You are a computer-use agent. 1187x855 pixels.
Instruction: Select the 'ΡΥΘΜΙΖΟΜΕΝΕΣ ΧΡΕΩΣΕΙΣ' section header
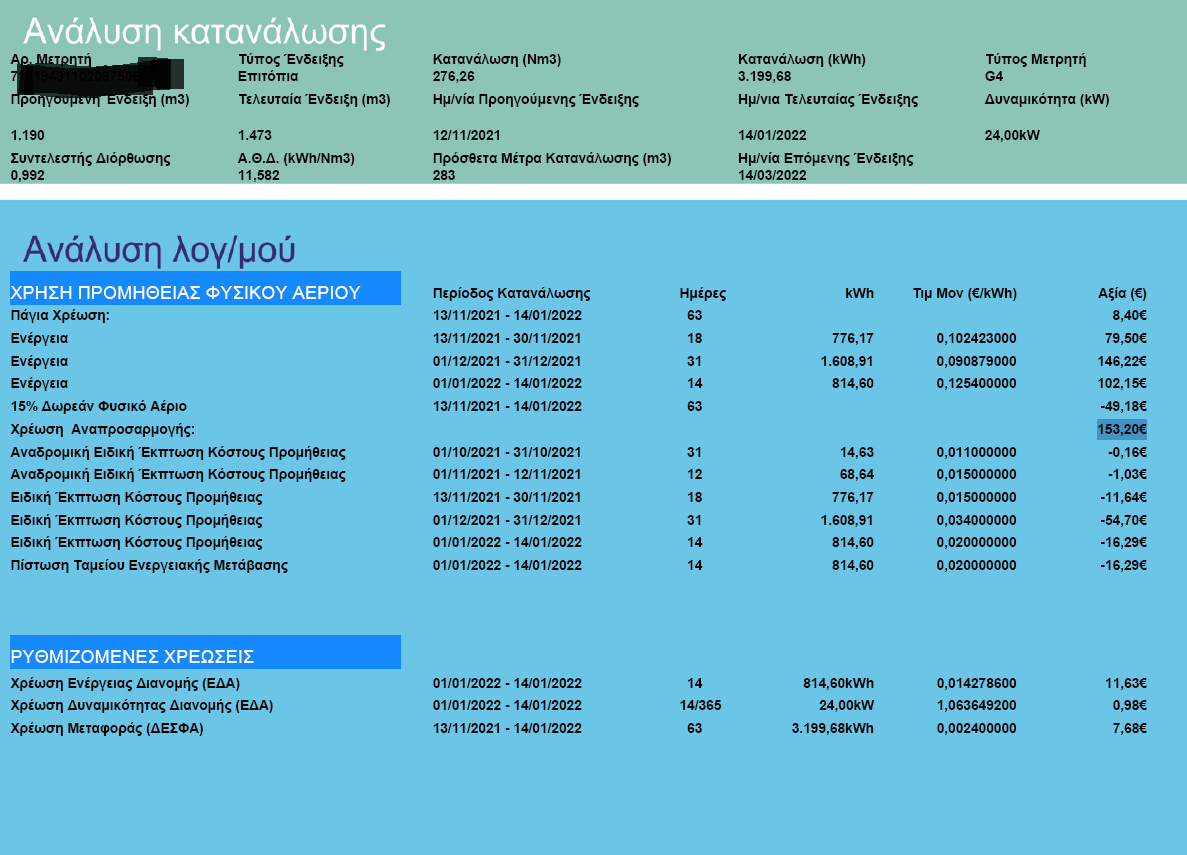pyautogui.click(x=205, y=652)
